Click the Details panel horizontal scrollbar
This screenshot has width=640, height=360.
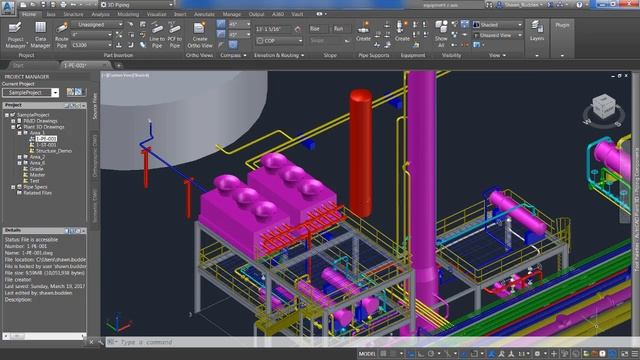44,336
